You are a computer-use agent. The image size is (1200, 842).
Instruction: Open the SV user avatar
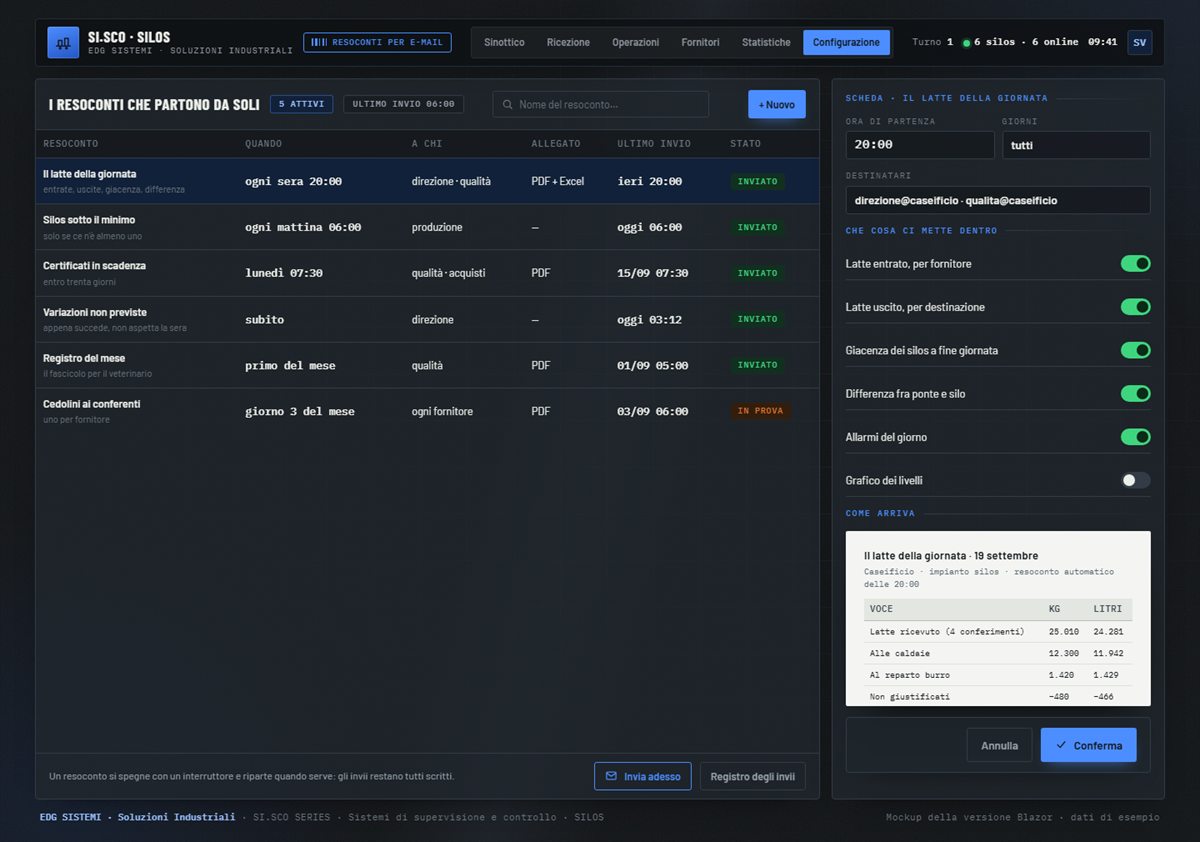(1139, 42)
